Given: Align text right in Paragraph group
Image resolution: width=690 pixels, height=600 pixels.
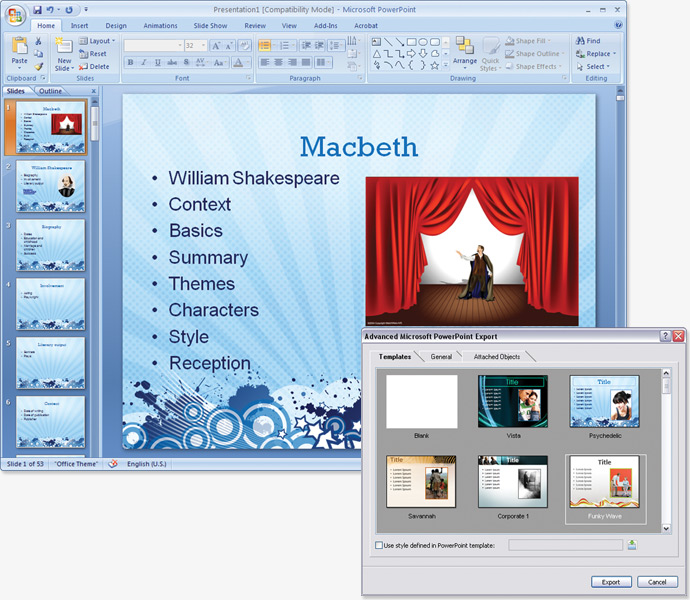Looking at the screenshot, I should pos(292,63).
